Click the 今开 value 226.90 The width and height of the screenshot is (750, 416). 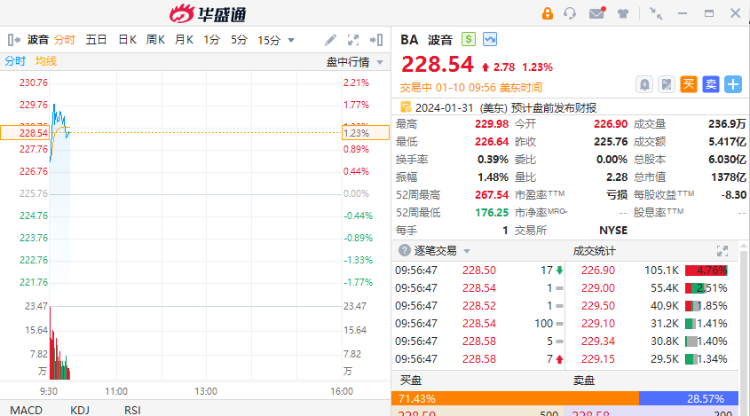click(x=610, y=124)
